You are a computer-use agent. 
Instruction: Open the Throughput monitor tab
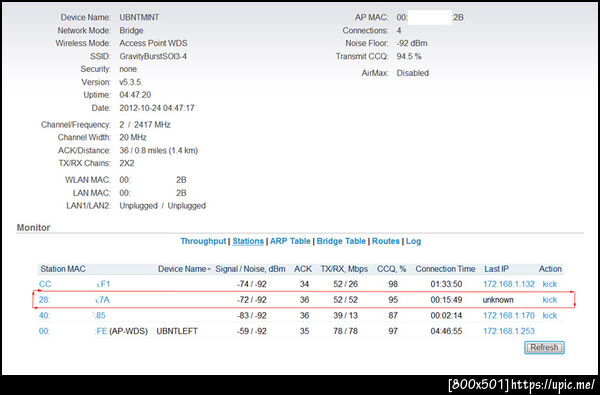(x=203, y=241)
